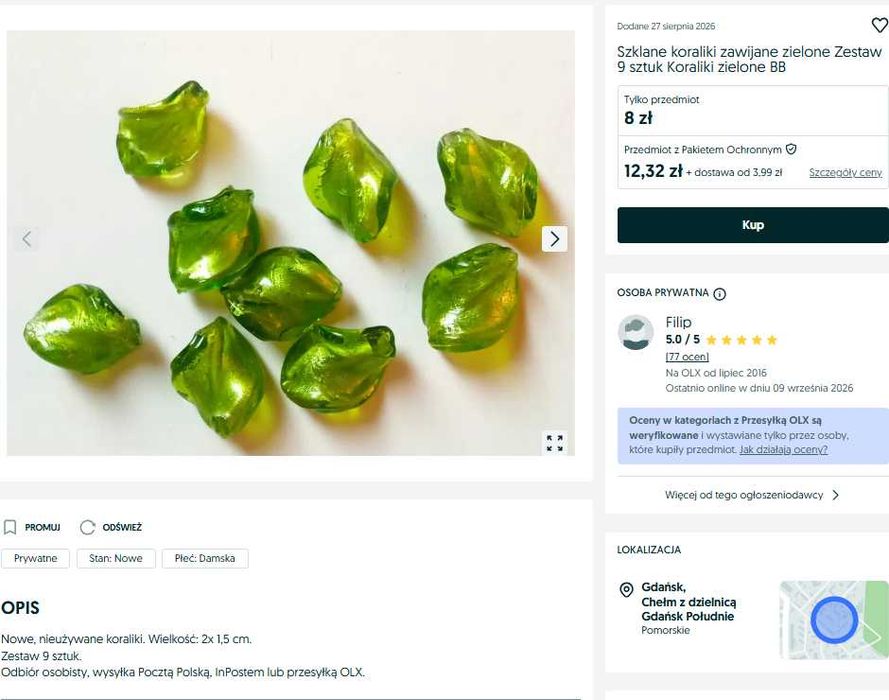Add listing to favorites with heart icon
The image size is (889, 700).
pyautogui.click(x=879, y=25)
